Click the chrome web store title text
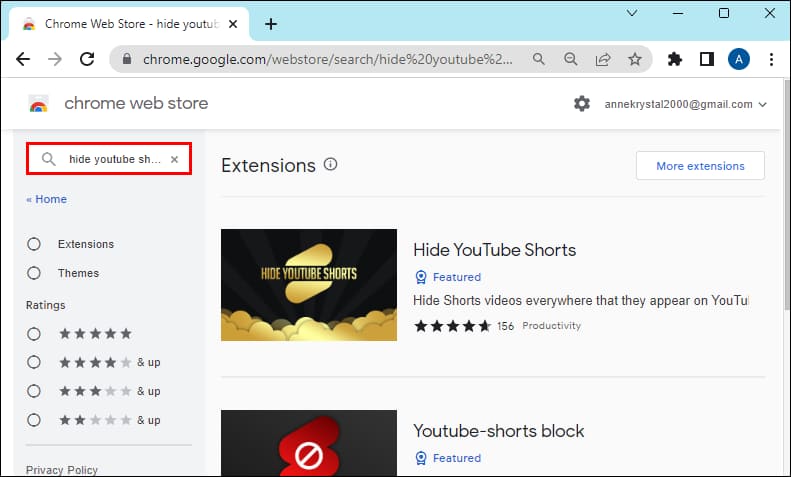 [136, 103]
